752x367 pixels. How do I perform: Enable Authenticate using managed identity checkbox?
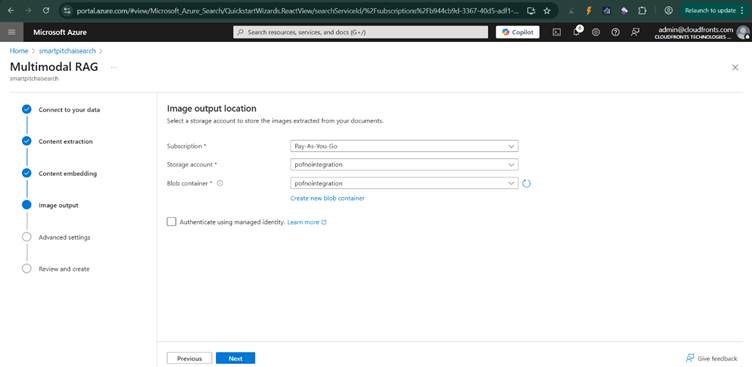pos(172,222)
